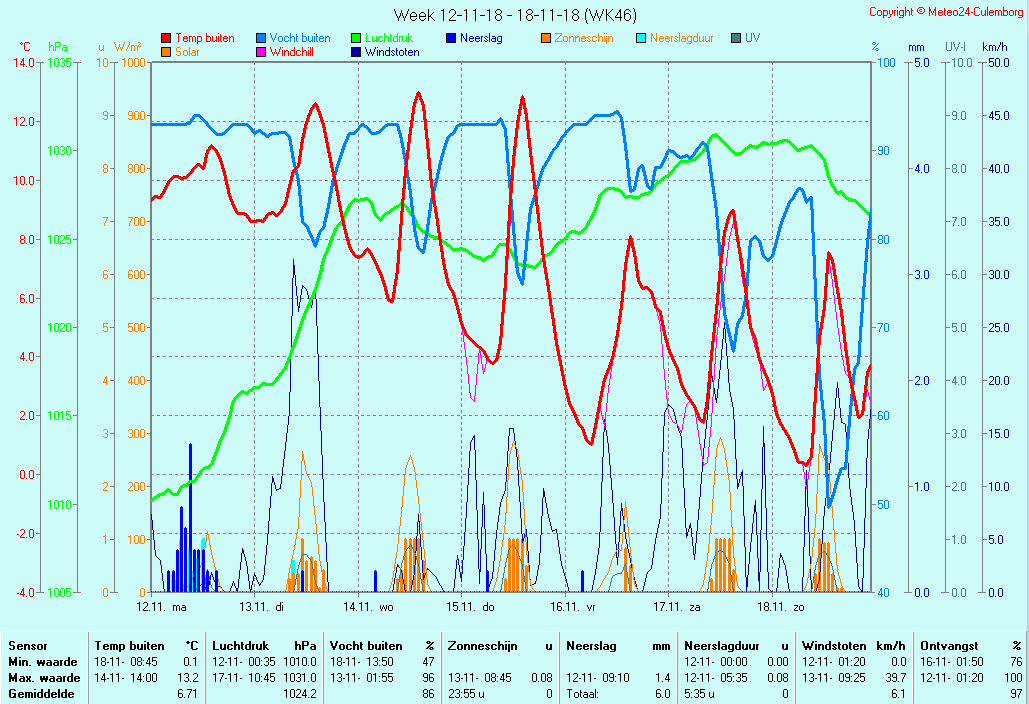Click the 16.11. vr date label
The image size is (1029, 704).
coord(573,607)
